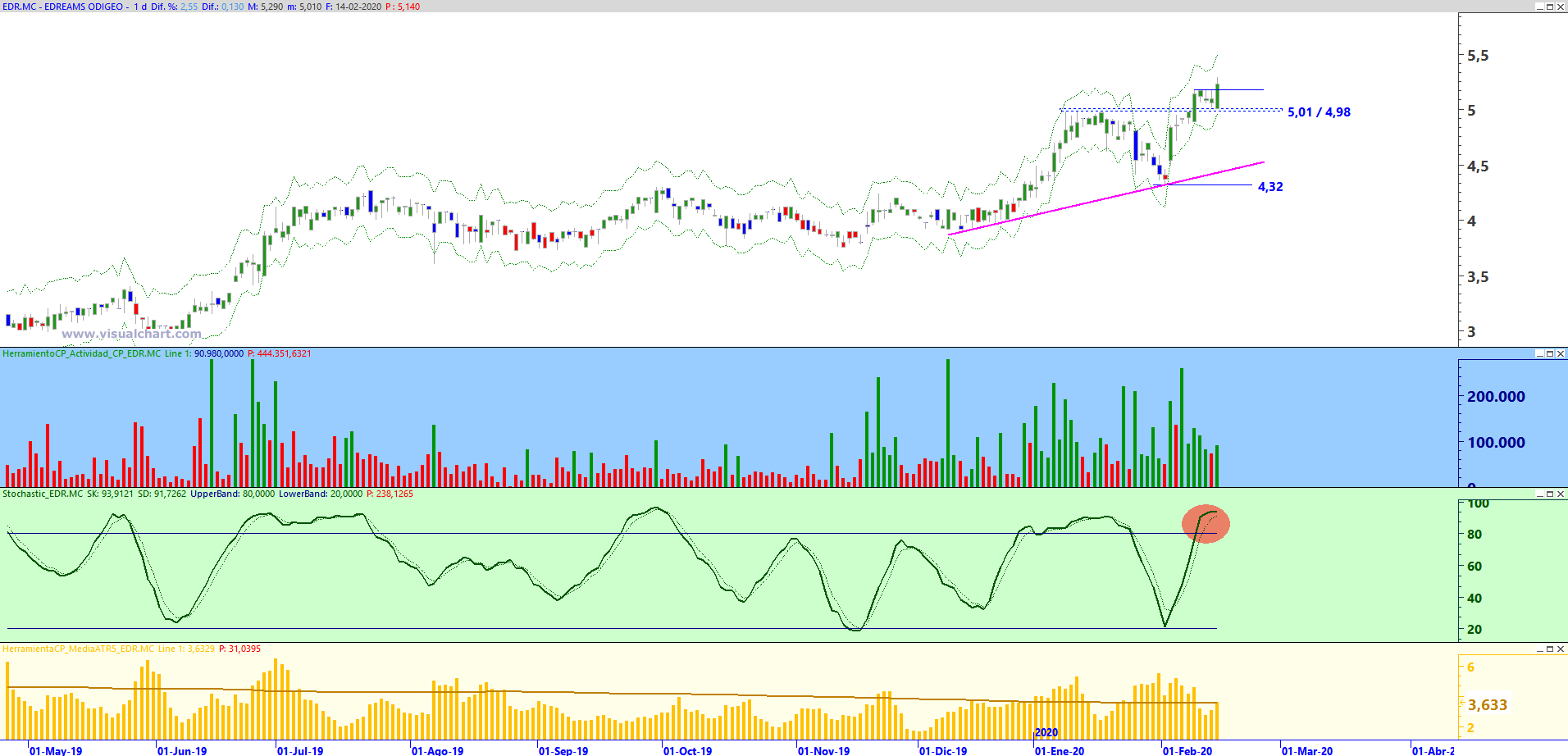The image size is (1568, 756).
Task: Click the 'Stochastic_EDR.MC' indicator name
Action: coord(43,494)
